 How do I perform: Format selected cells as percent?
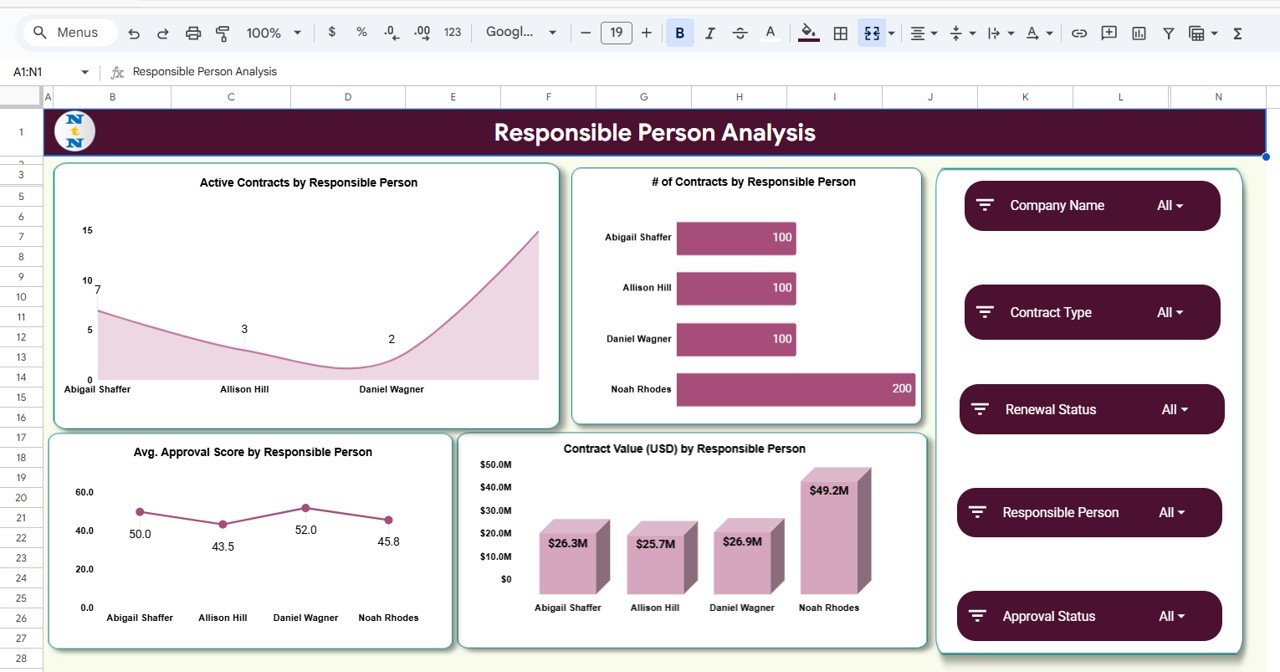click(361, 32)
